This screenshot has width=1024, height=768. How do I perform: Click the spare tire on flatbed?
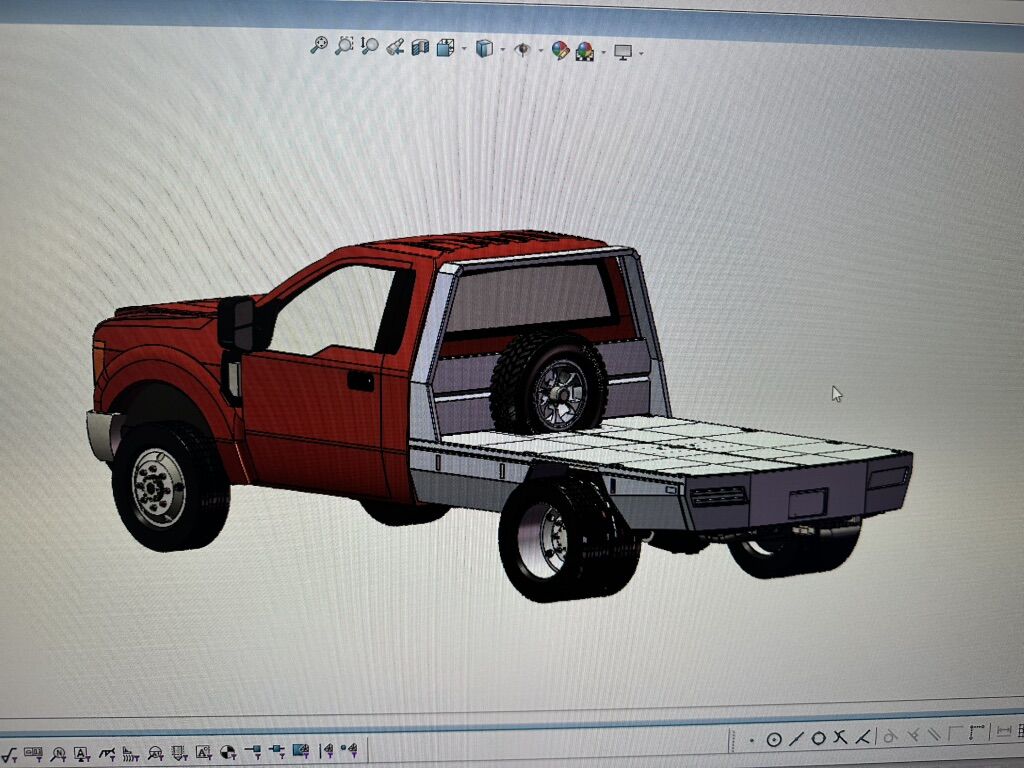coord(549,382)
